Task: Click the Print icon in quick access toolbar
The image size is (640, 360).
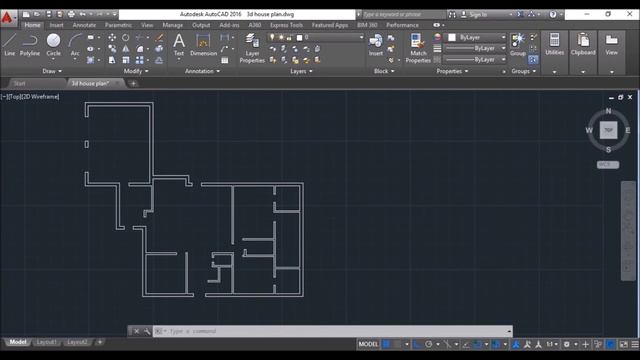Action: click(71, 14)
